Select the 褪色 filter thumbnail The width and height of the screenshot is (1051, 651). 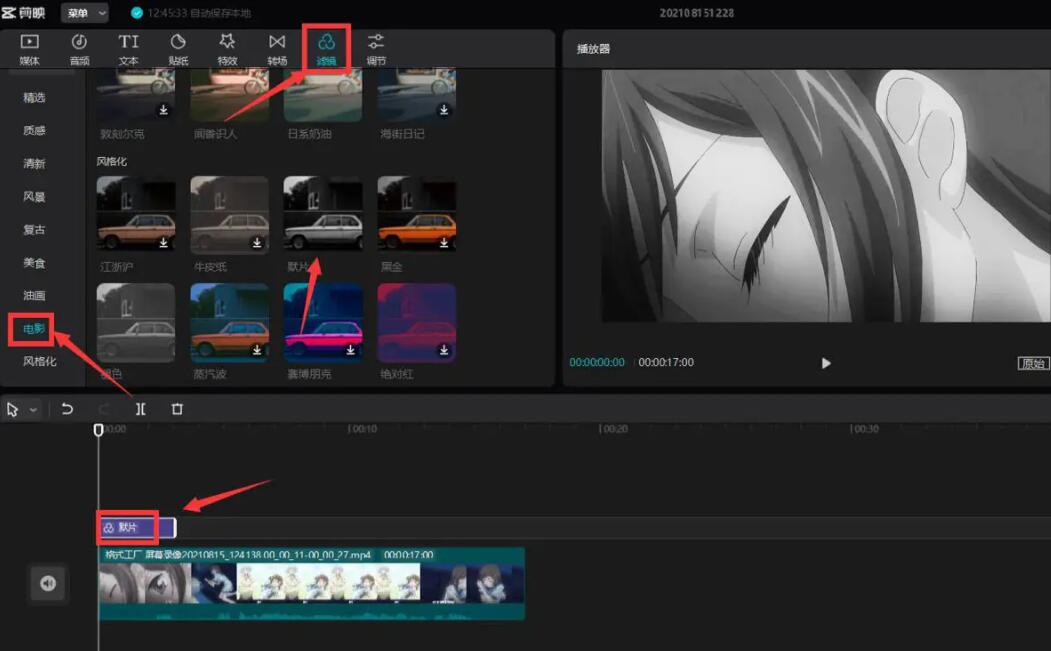point(136,322)
